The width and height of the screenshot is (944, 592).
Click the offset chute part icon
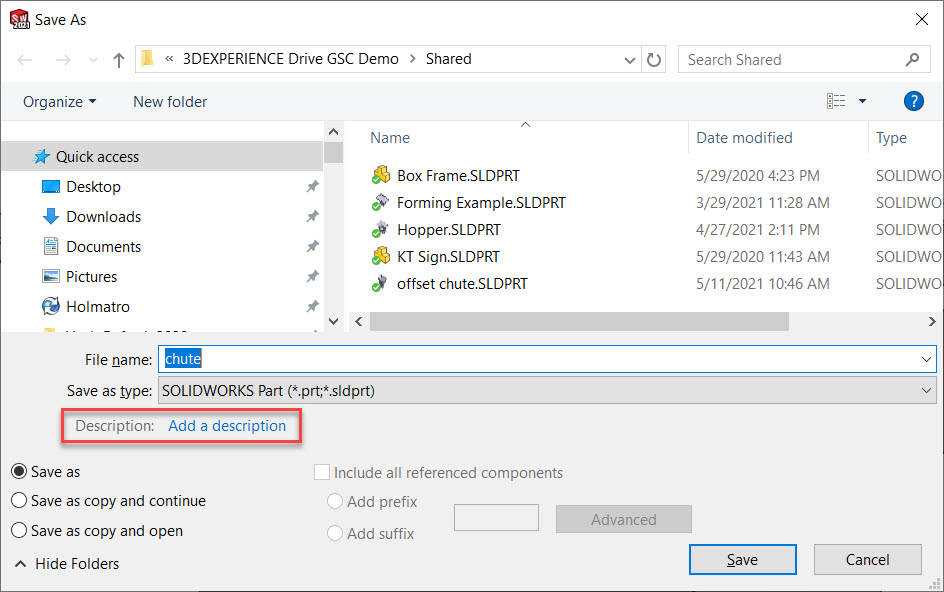380,284
